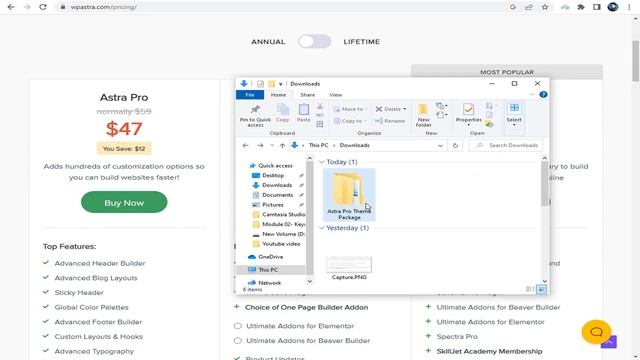Click the Paste shortcut icon
The width and height of the screenshot is (640, 360).
[320, 124]
